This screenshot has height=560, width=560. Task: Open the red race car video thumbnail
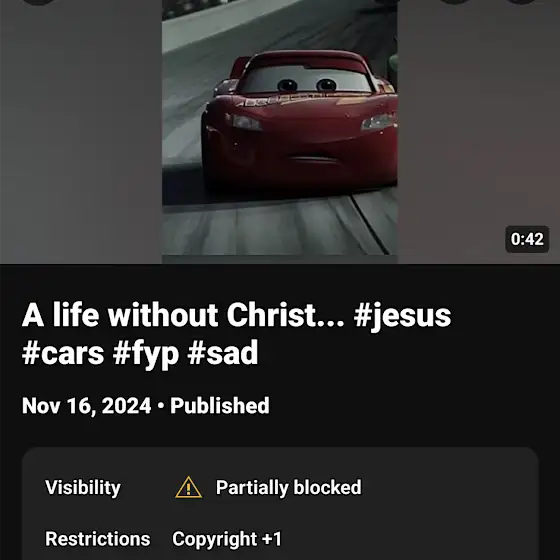pyautogui.click(x=280, y=131)
